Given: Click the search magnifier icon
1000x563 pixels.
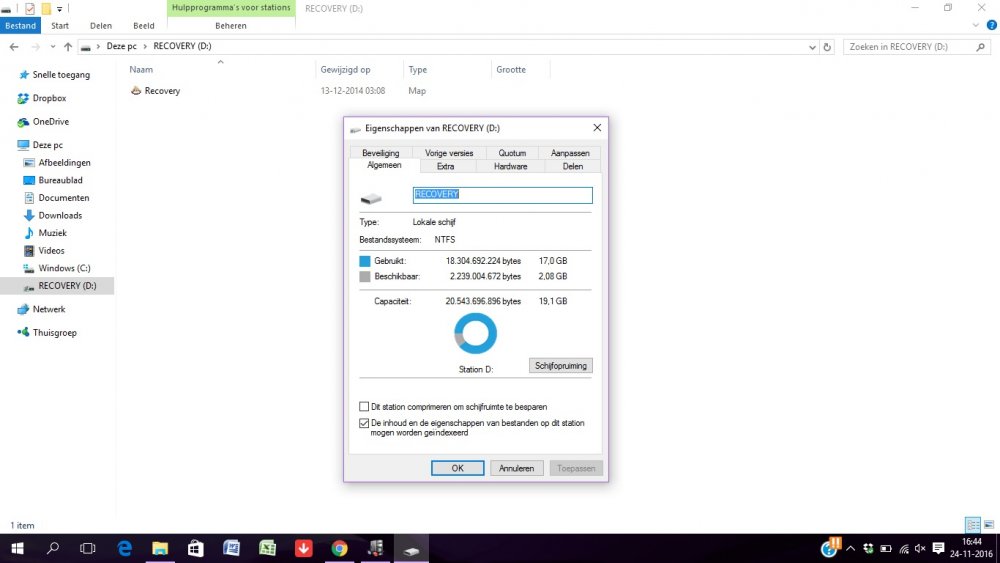Looking at the screenshot, I should (980, 47).
